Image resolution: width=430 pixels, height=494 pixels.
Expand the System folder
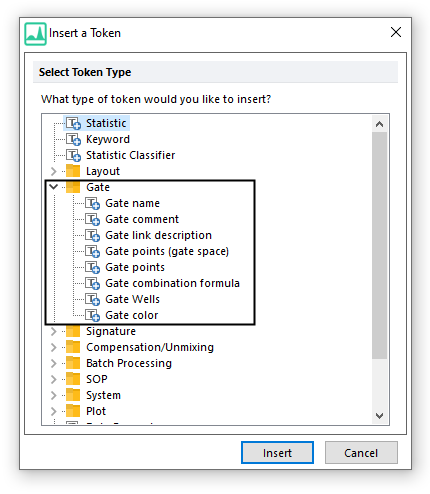click(x=53, y=395)
